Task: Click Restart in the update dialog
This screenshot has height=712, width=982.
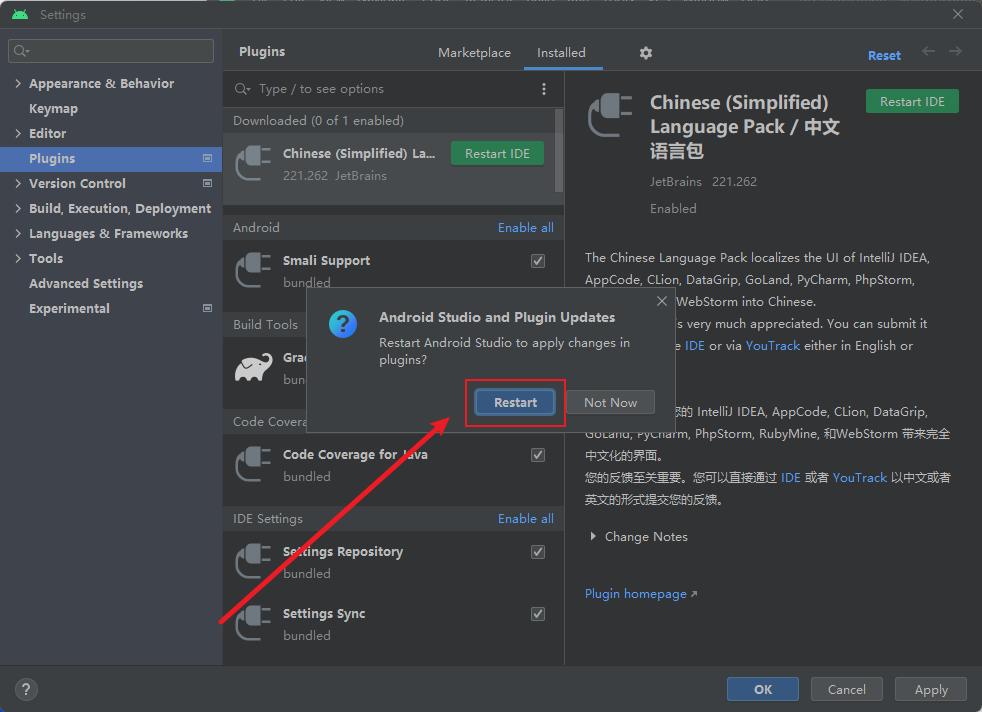Action: point(515,403)
